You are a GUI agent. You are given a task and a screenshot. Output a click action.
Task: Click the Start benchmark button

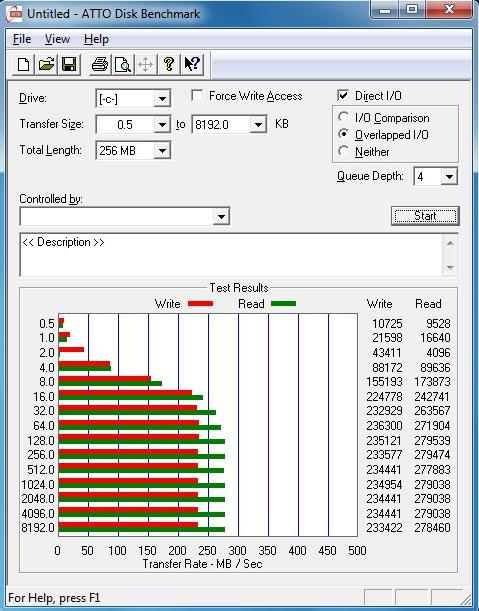click(425, 216)
